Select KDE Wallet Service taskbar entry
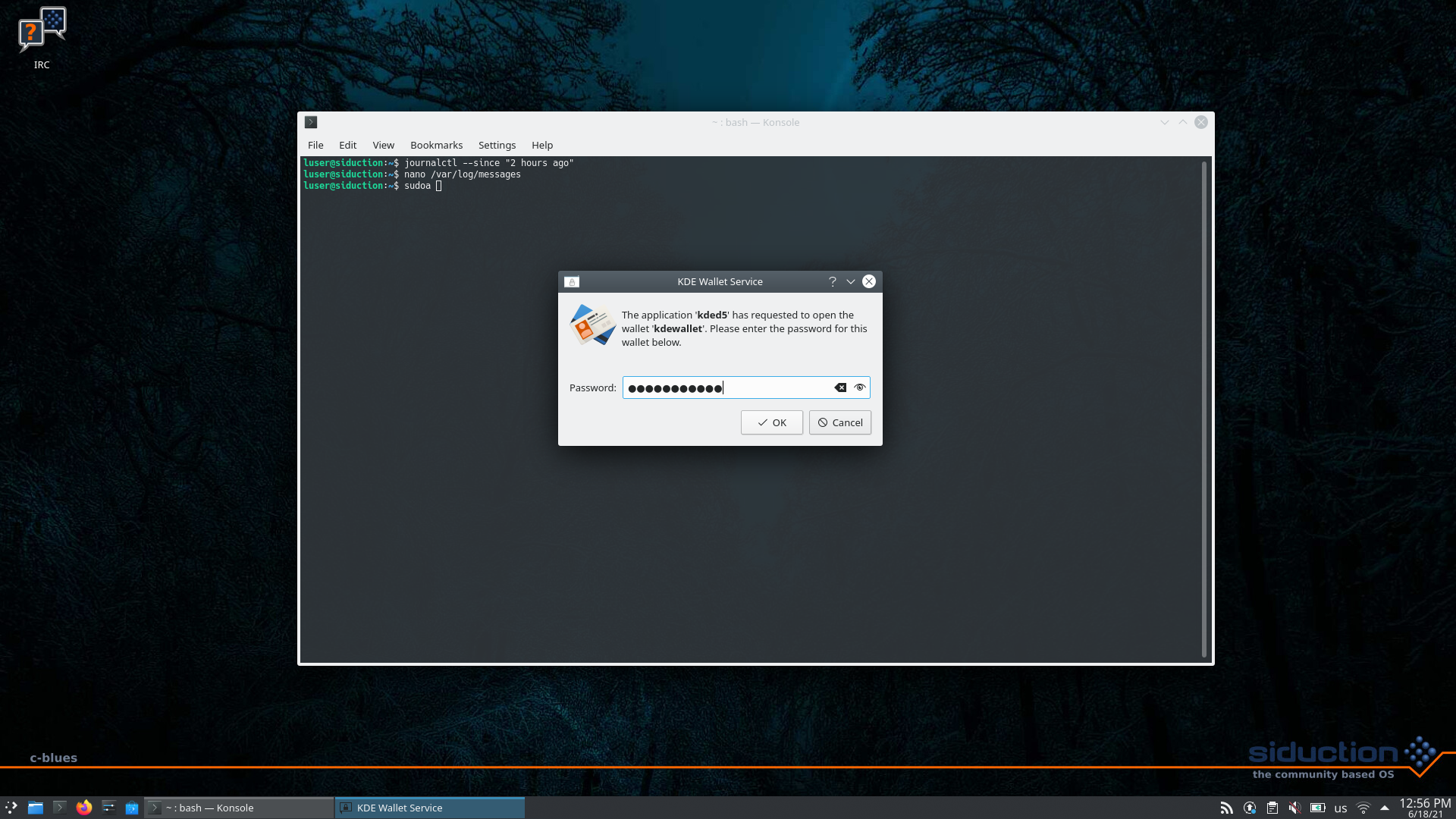The image size is (1456, 819). pos(430,808)
